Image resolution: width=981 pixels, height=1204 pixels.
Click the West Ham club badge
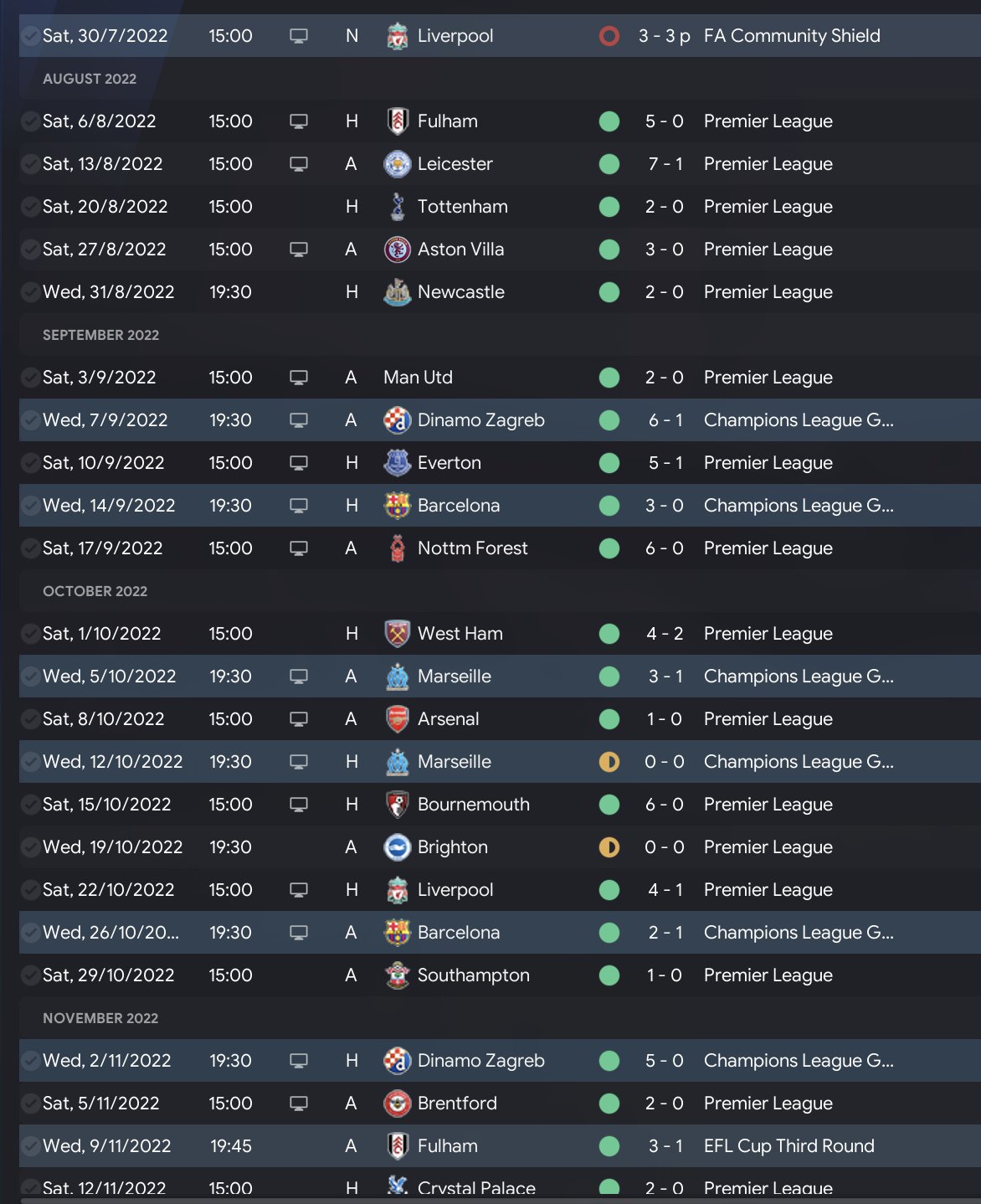tap(398, 634)
